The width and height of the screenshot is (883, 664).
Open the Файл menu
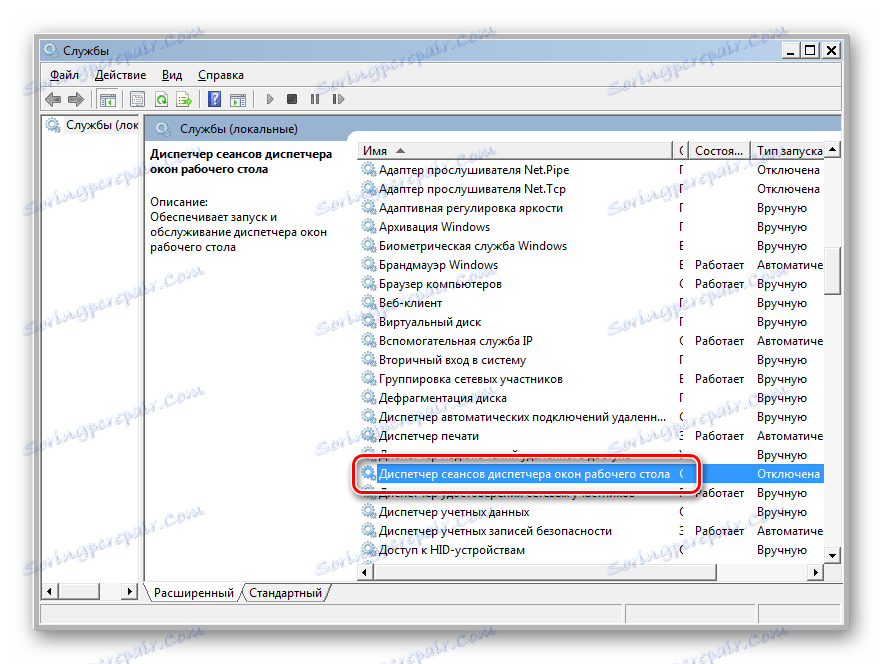click(64, 75)
